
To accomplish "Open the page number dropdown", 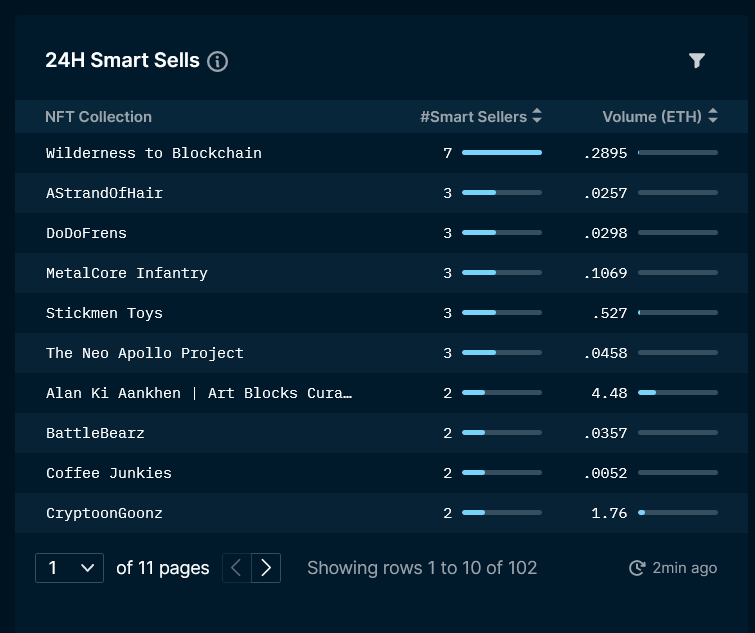I will (69, 568).
